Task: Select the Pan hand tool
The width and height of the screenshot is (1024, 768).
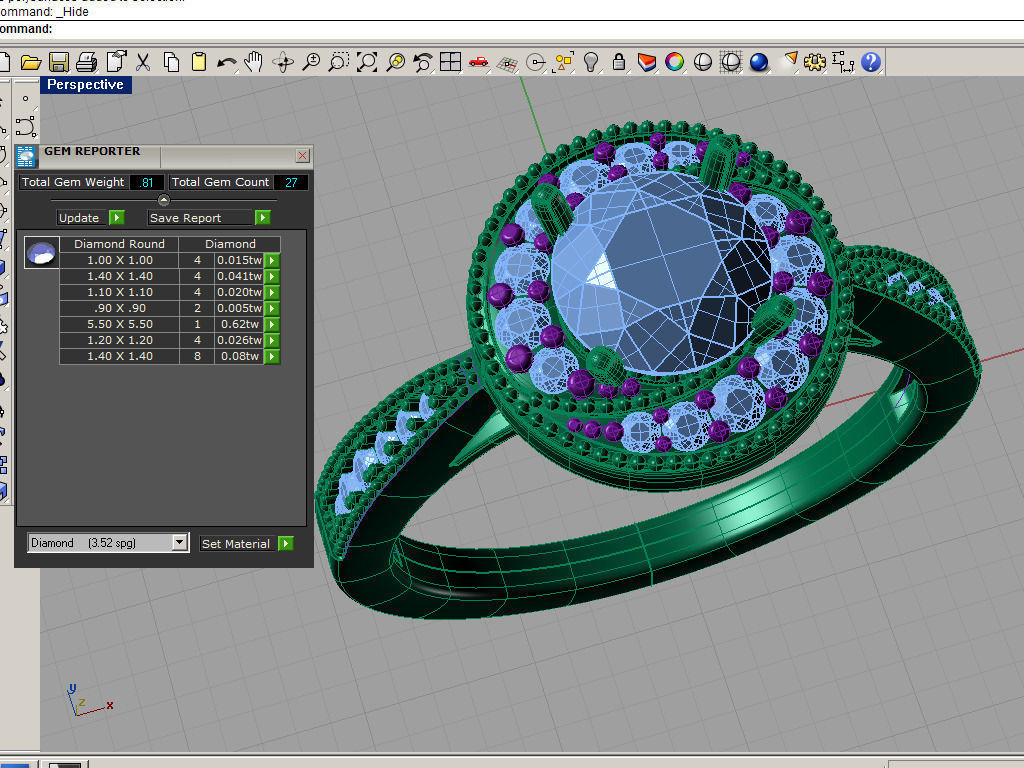Action: coord(253,62)
